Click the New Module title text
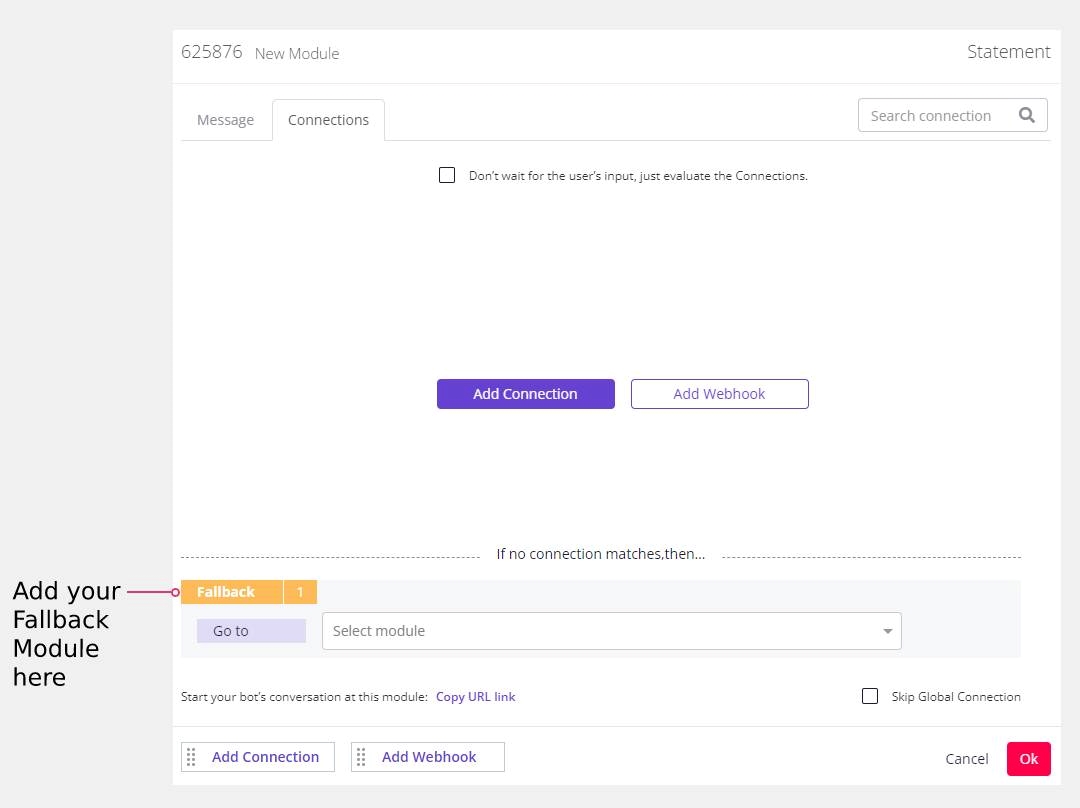The height and width of the screenshot is (808, 1080). 297,53
